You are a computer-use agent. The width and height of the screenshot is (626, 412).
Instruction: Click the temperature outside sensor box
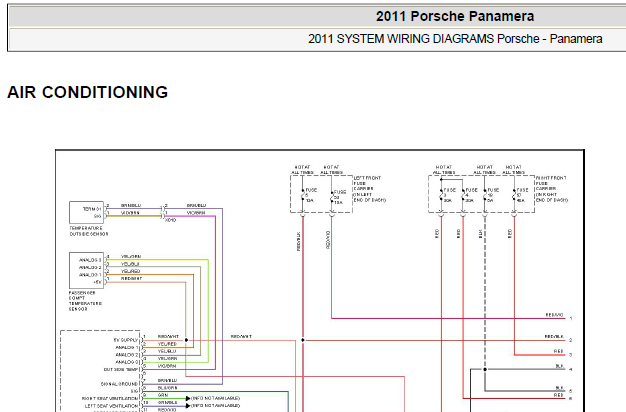[86, 212]
